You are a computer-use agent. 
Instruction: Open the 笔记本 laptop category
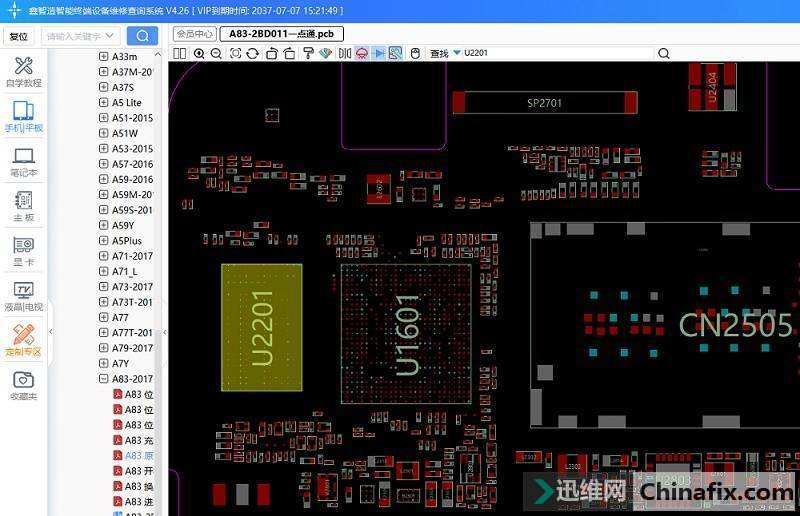pos(24,163)
